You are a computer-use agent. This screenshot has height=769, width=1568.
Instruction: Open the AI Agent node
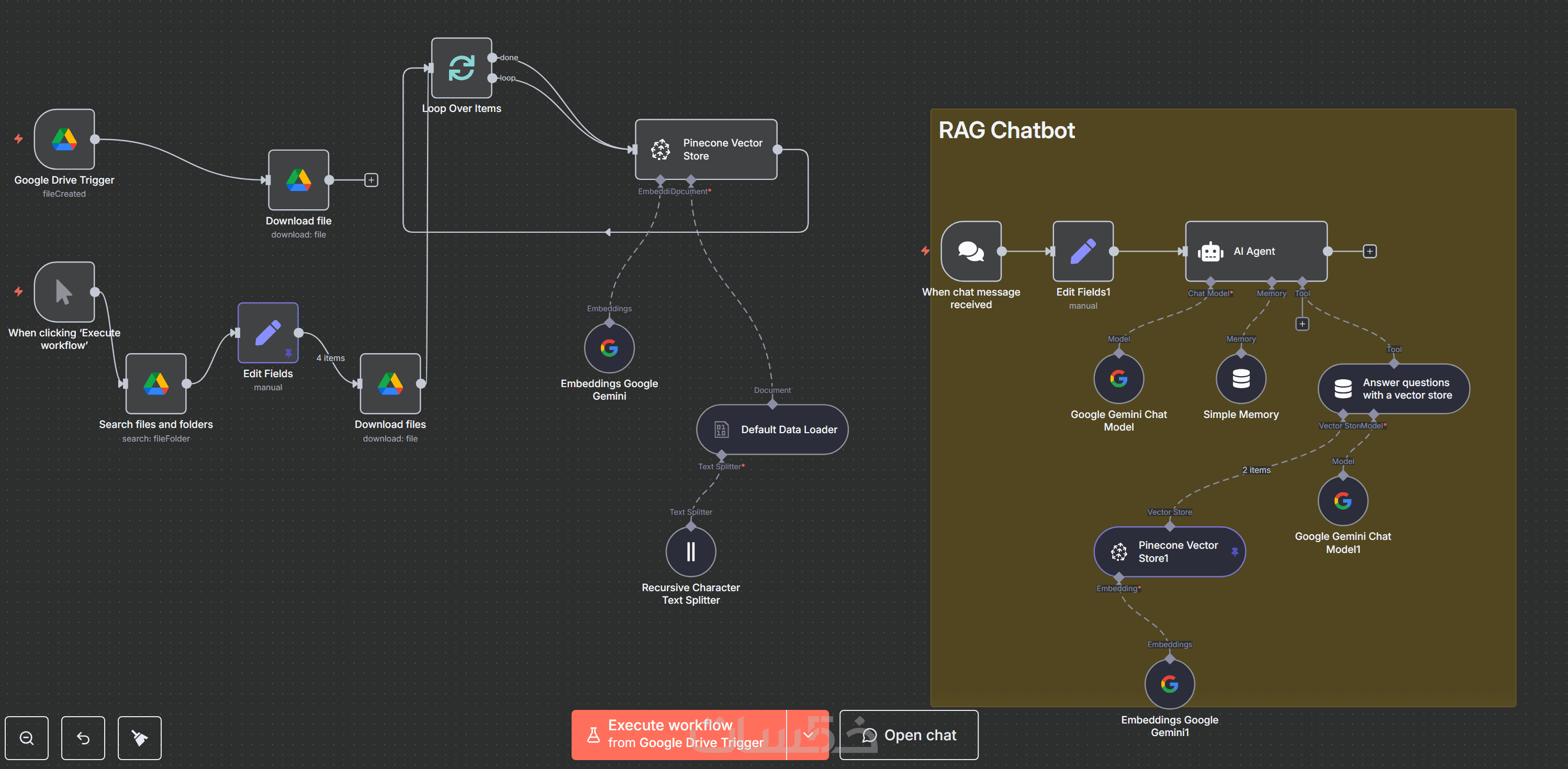click(x=1255, y=251)
